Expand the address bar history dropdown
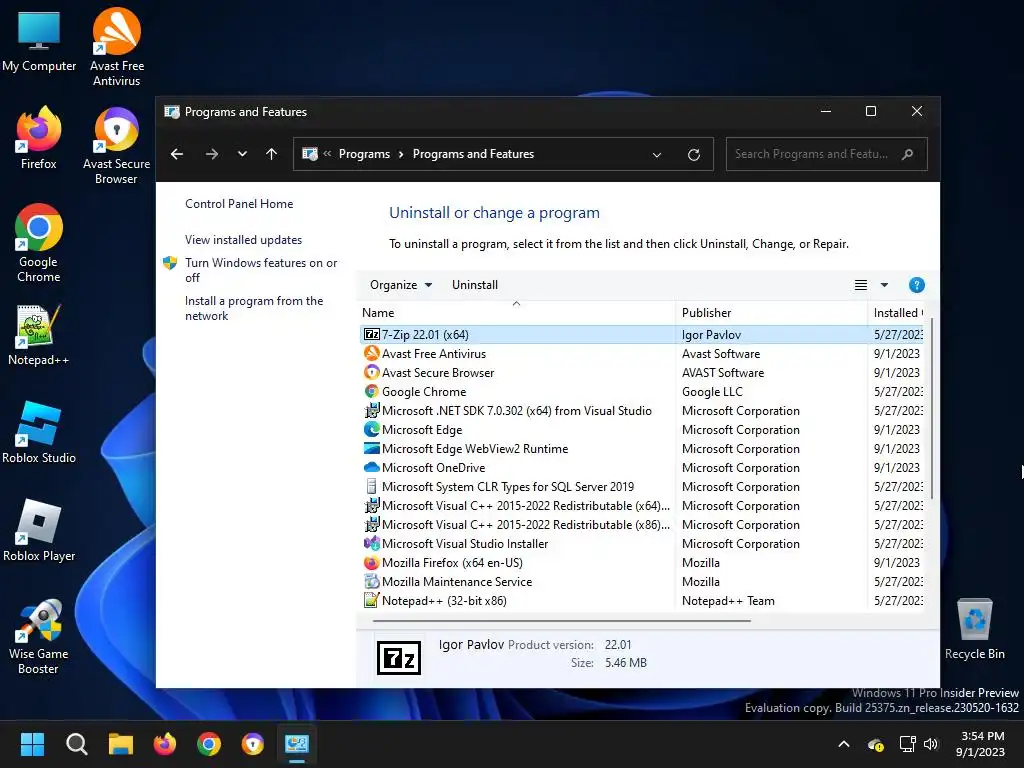 (x=657, y=155)
